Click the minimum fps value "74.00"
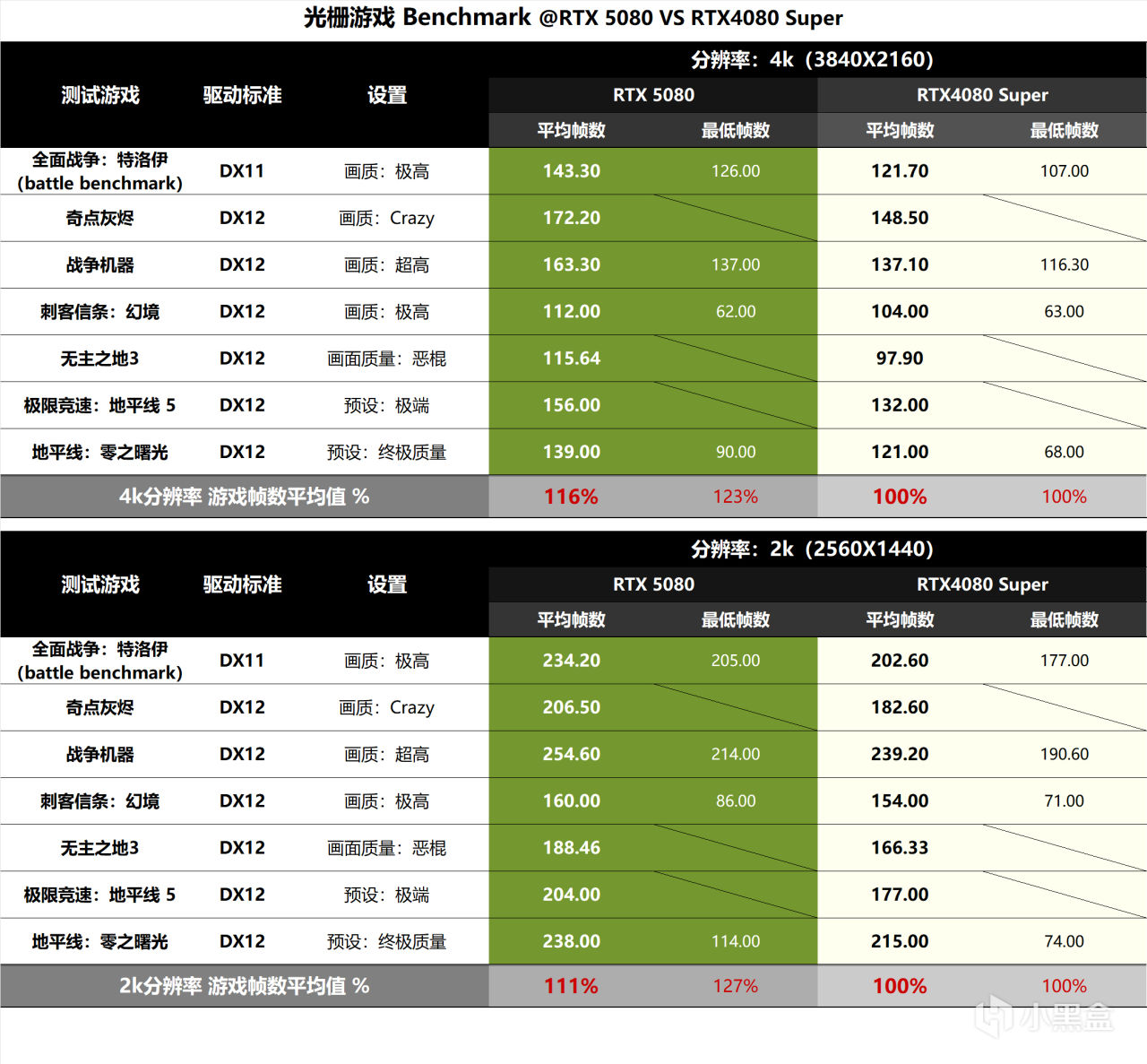Image resolution: width=1147 pixels, height=1064 pixels. click(x=1065, y=941)
